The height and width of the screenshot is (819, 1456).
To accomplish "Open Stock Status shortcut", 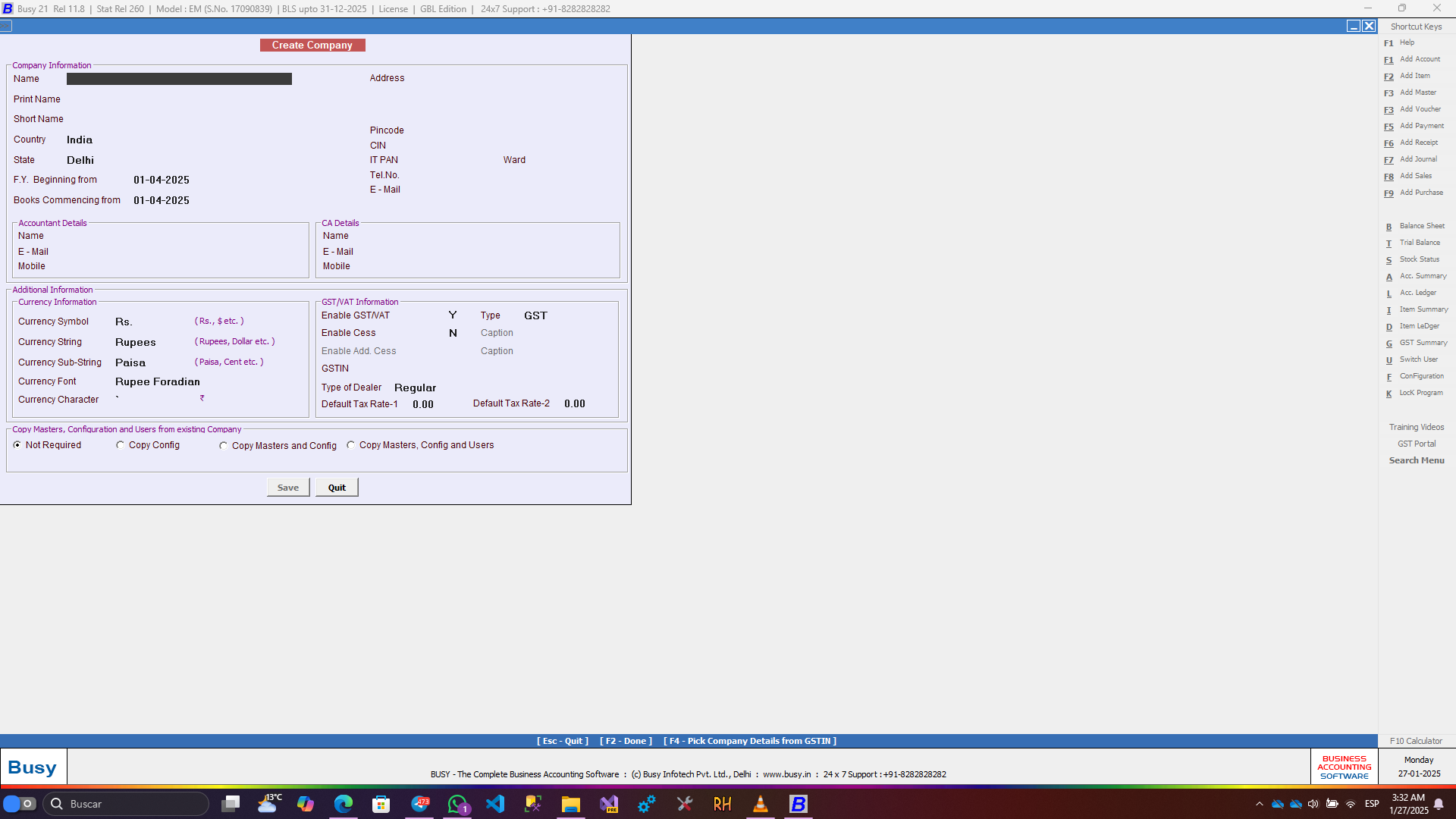I will point(1412,259).
